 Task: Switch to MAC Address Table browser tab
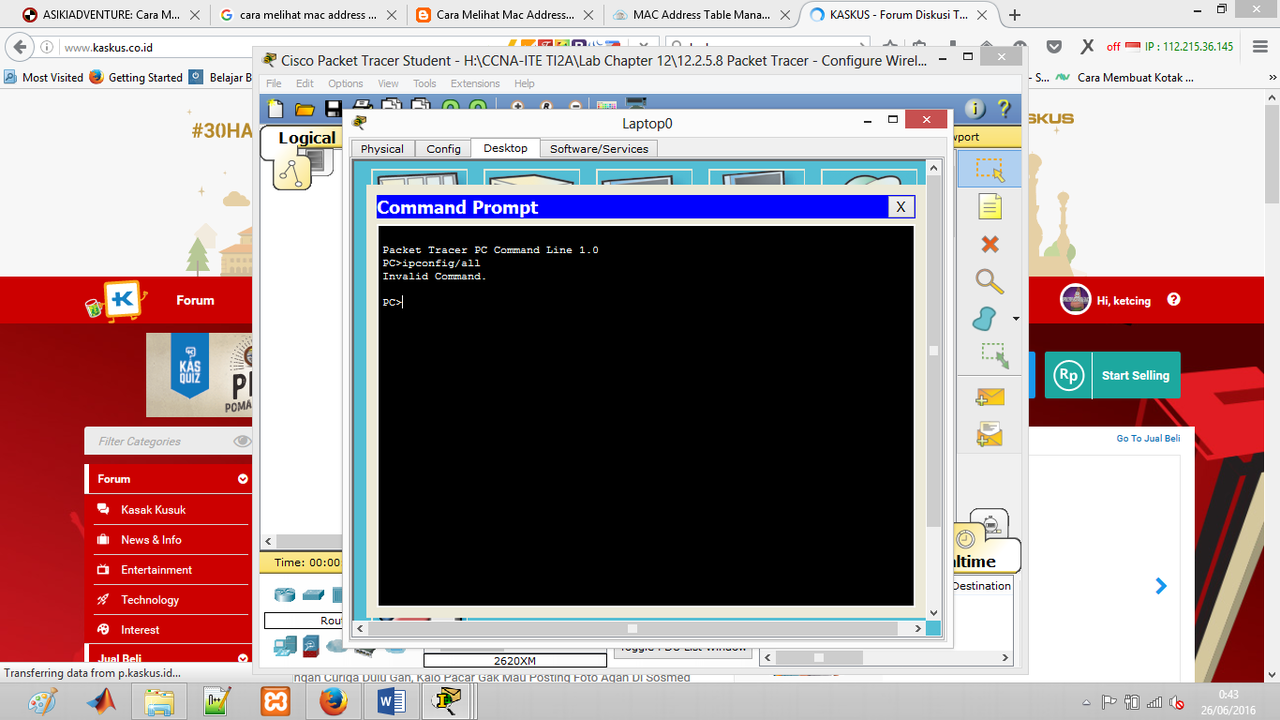pos(701,15)
